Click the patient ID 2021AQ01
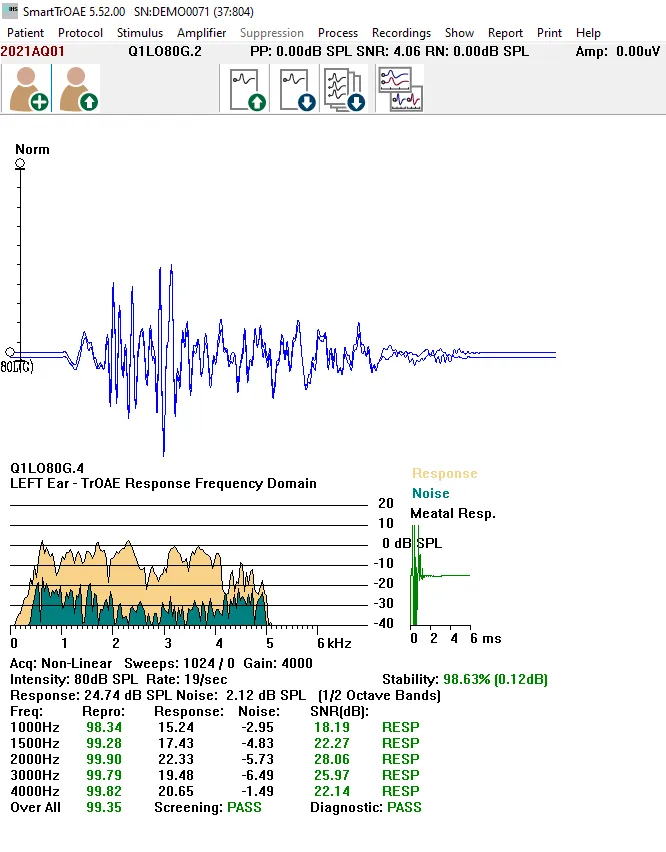The width and height of the screenshot is (666, 852). tap(33, 52)
